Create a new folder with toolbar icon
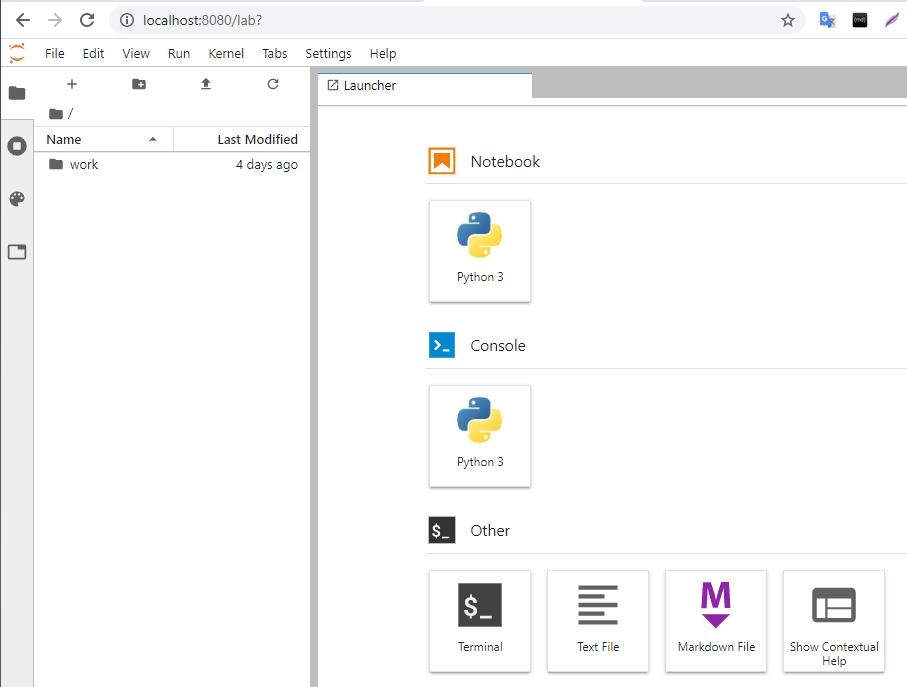 139,84
